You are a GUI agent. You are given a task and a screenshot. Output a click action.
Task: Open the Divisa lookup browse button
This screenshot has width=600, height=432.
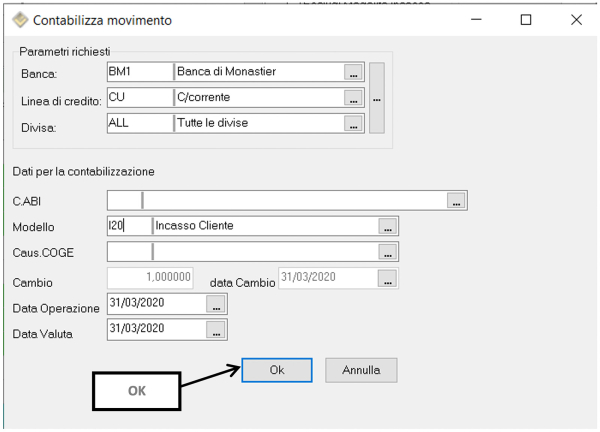(x=351, y=124)
